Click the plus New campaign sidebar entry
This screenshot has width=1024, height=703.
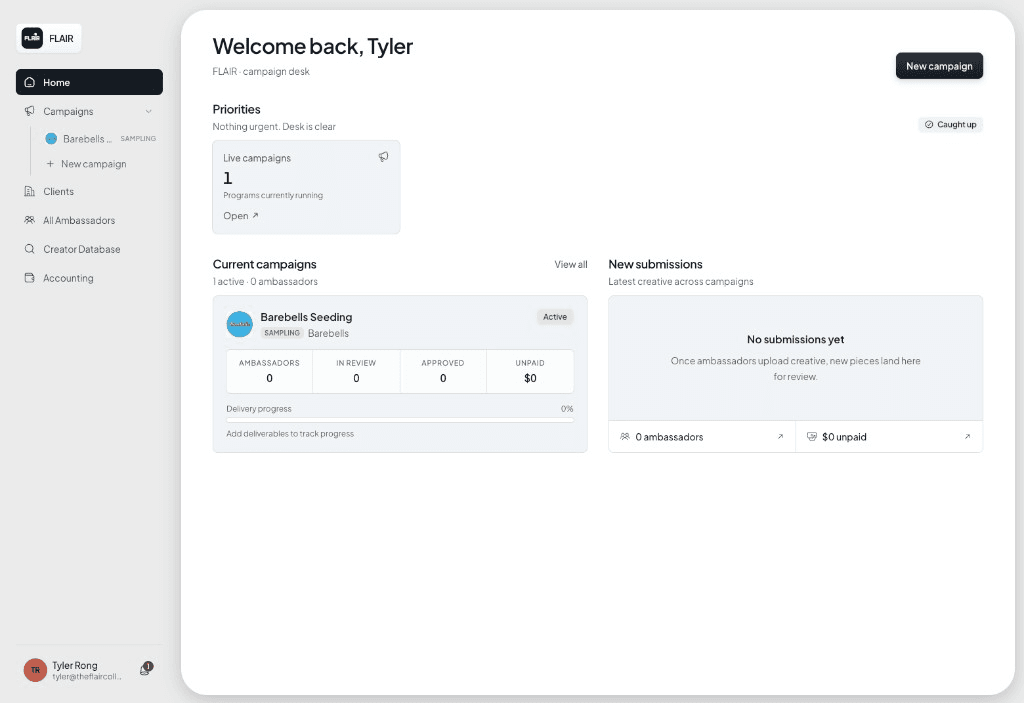tap(86, 164)
